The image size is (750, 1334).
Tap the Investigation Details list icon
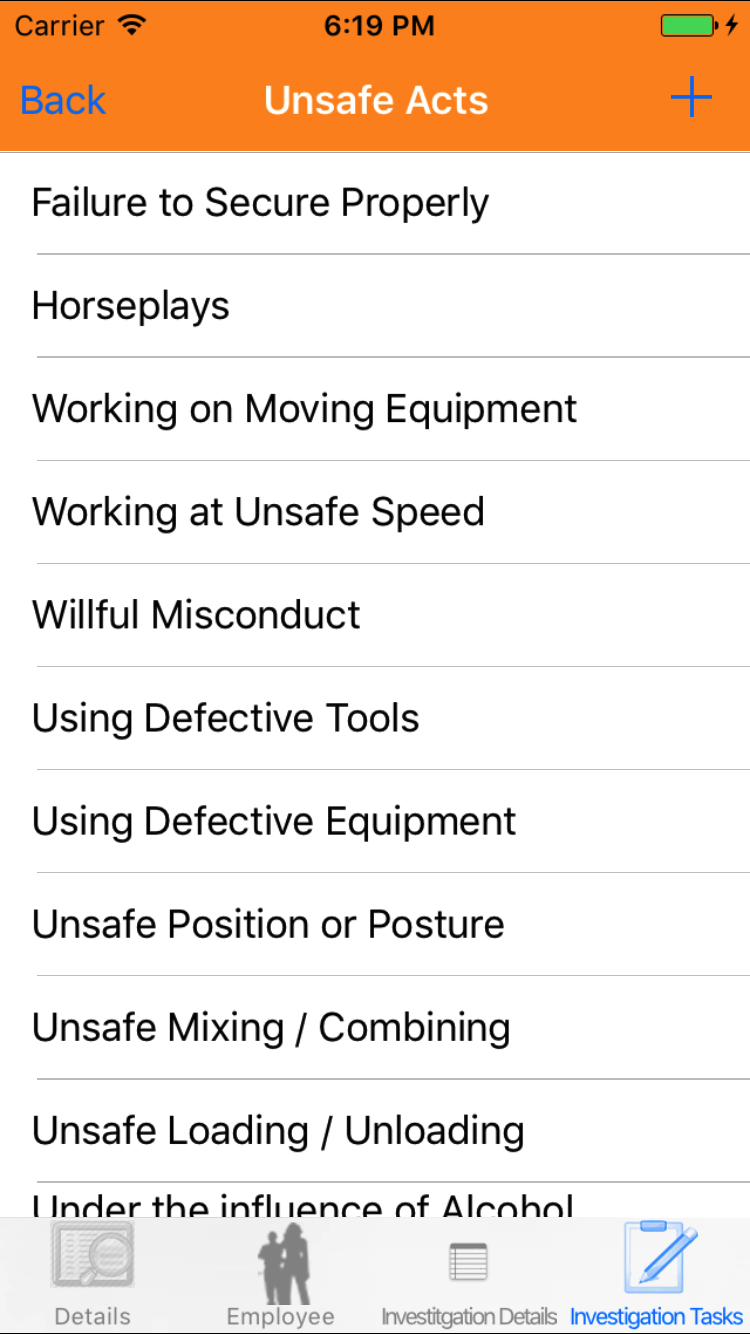[468, 1262]
